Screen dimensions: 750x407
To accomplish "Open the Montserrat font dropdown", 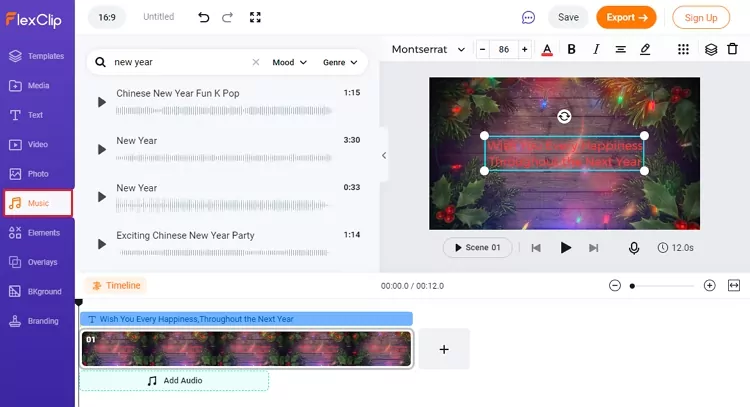I will click(x=429, y=49).
